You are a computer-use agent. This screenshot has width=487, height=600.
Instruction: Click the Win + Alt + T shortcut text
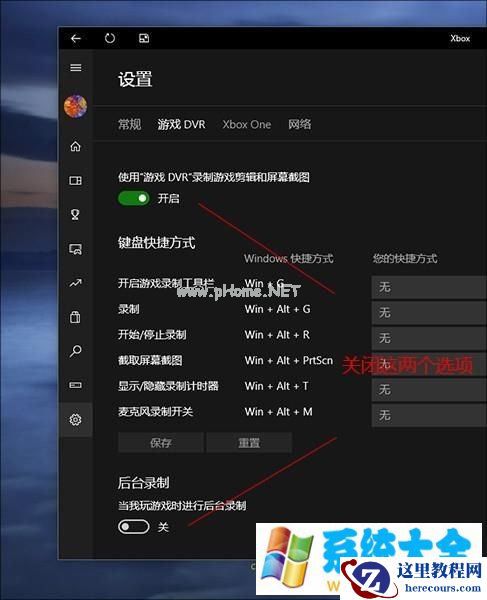click(x=276, y=386)
